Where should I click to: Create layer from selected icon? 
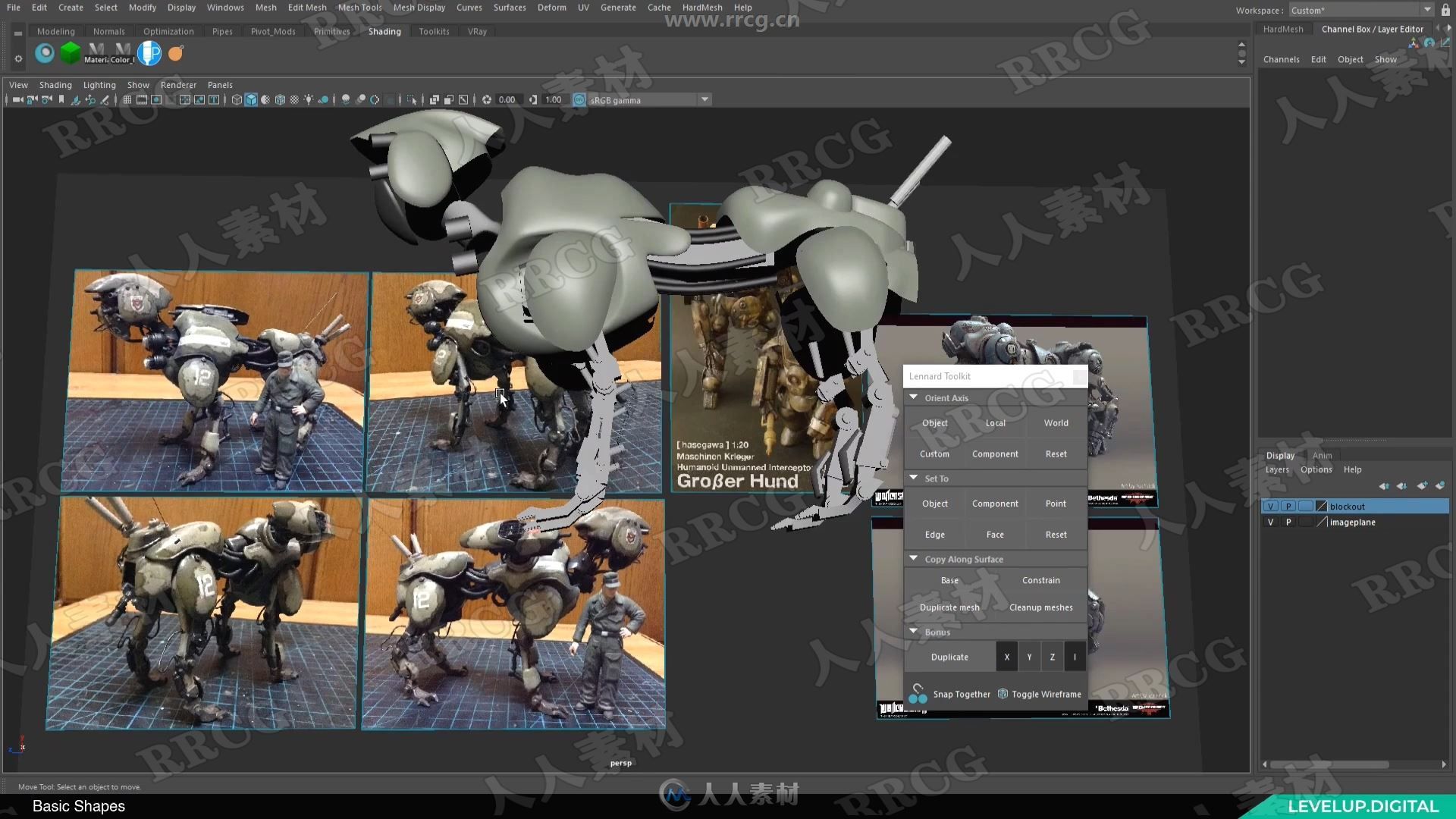click(1440, 486)
